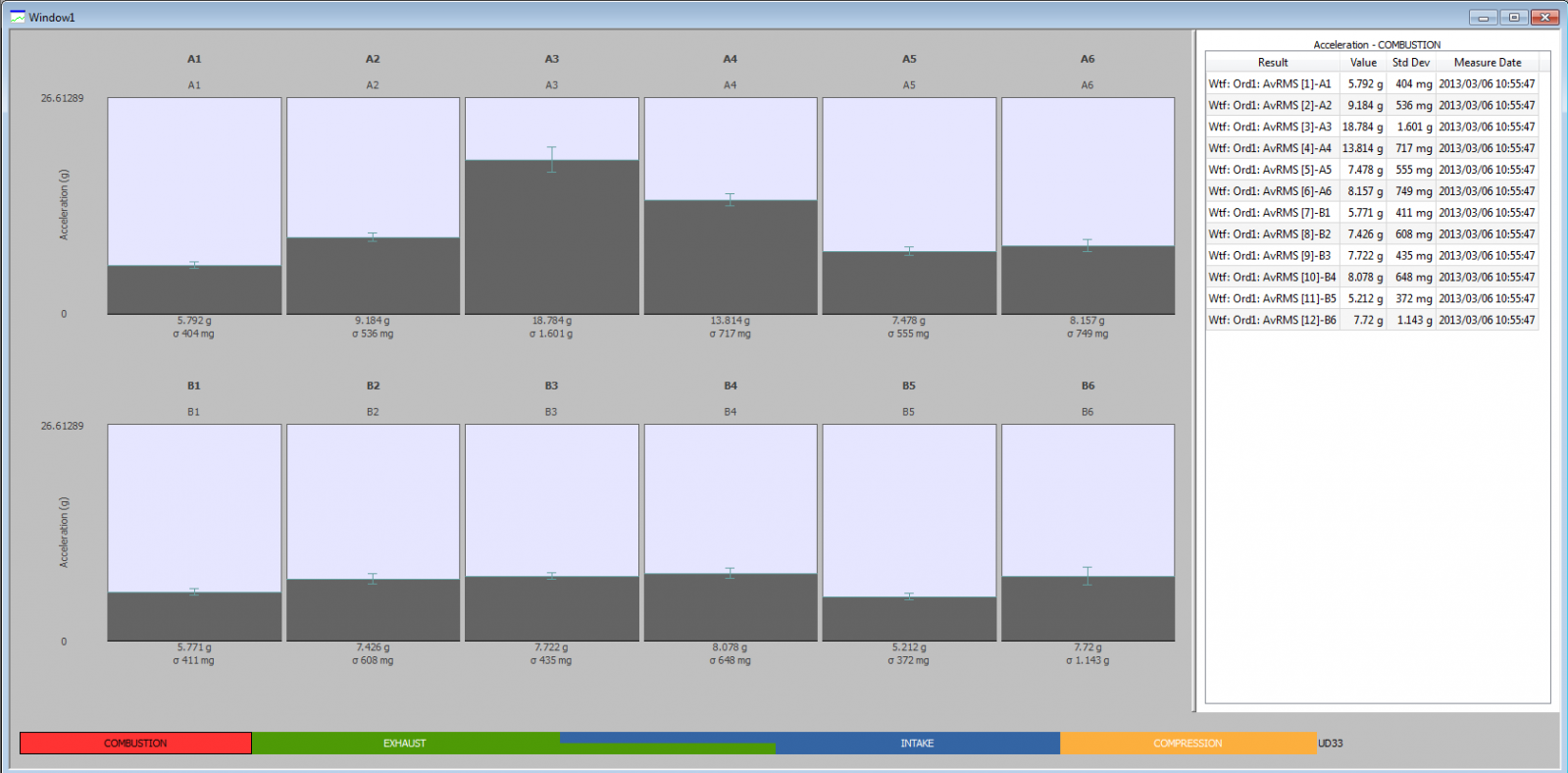Click the A1 bar chart
This screenshot has height=773, width=1568.
pyautogui.click(x=194, y=206)
